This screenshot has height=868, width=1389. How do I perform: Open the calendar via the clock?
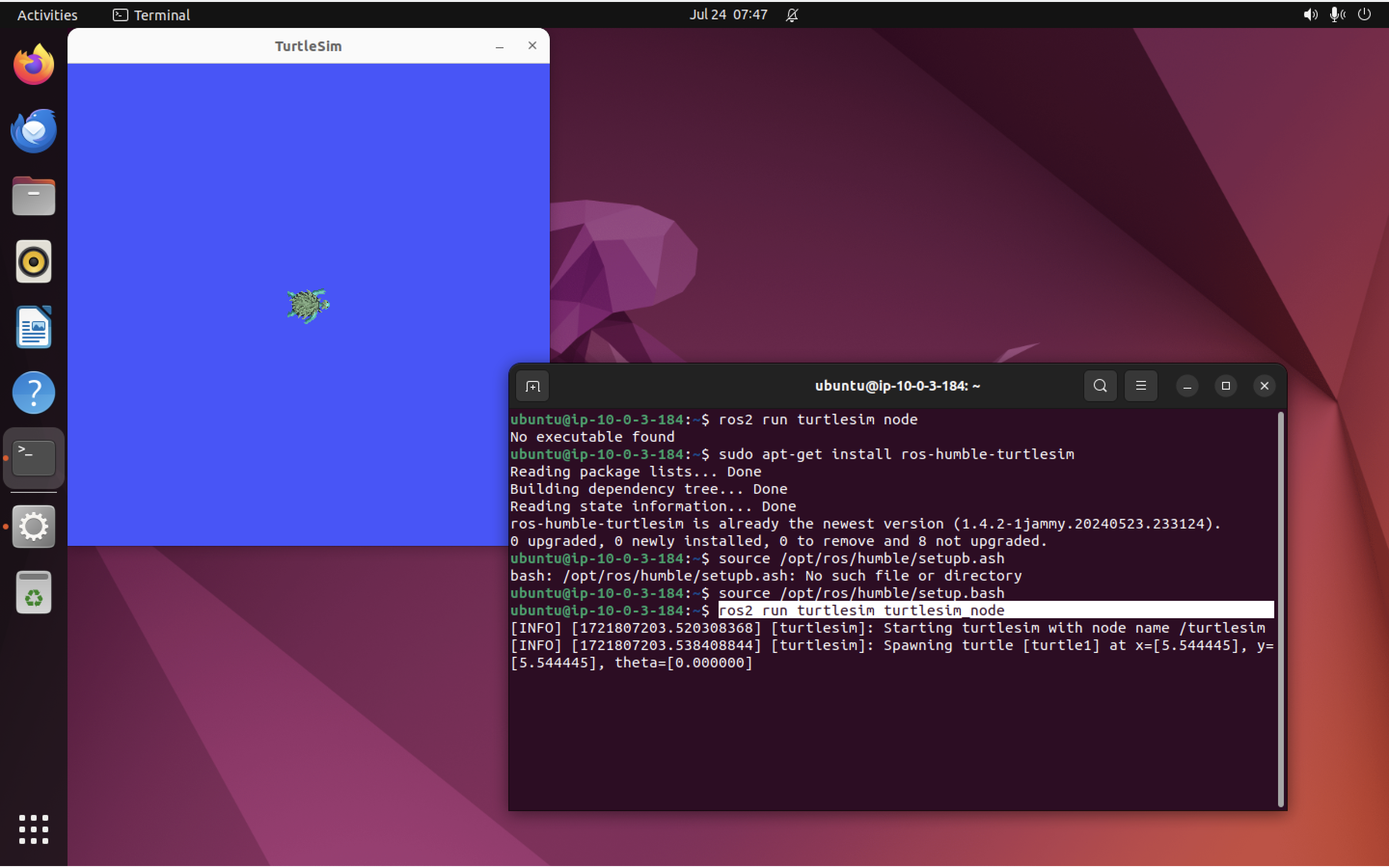click(x=727, y=14)
